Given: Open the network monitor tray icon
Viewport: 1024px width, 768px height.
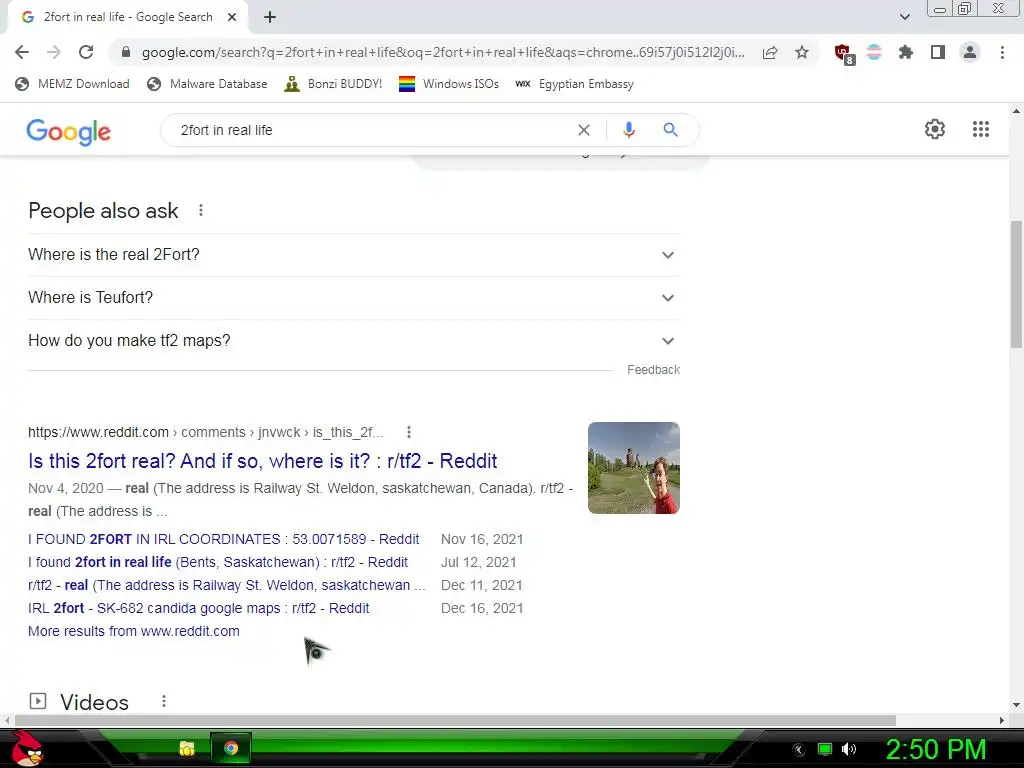Looking at the screenshot, I should (825, 749).
